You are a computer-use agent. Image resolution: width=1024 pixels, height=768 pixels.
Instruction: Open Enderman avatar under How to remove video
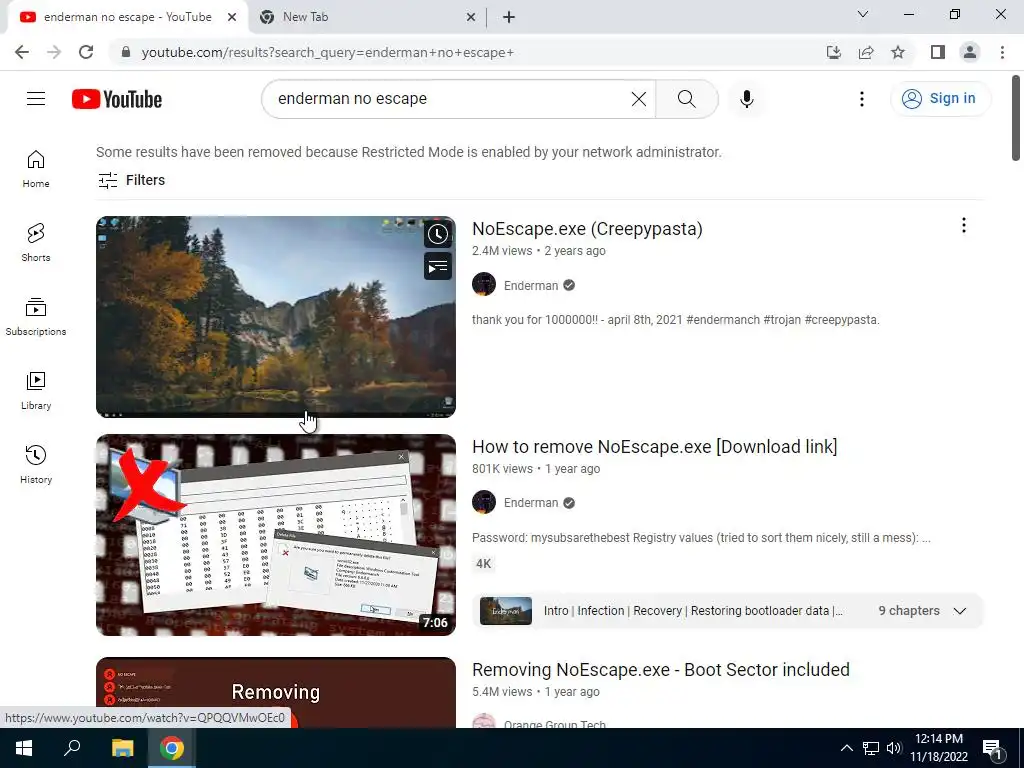(x=484, y=502)
